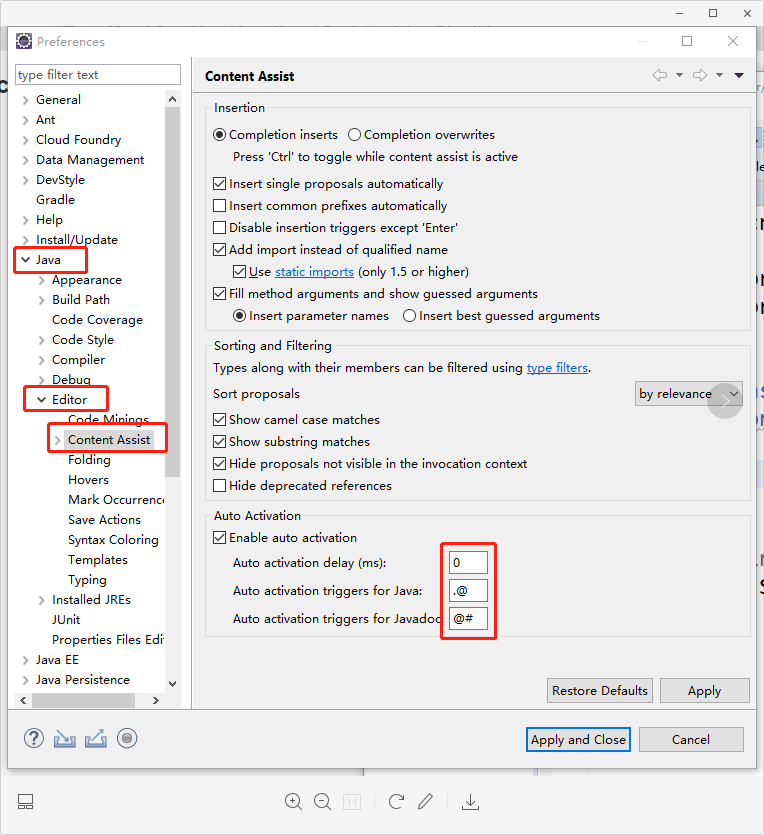
Task: Click the type filter text field
Action: 98,75
